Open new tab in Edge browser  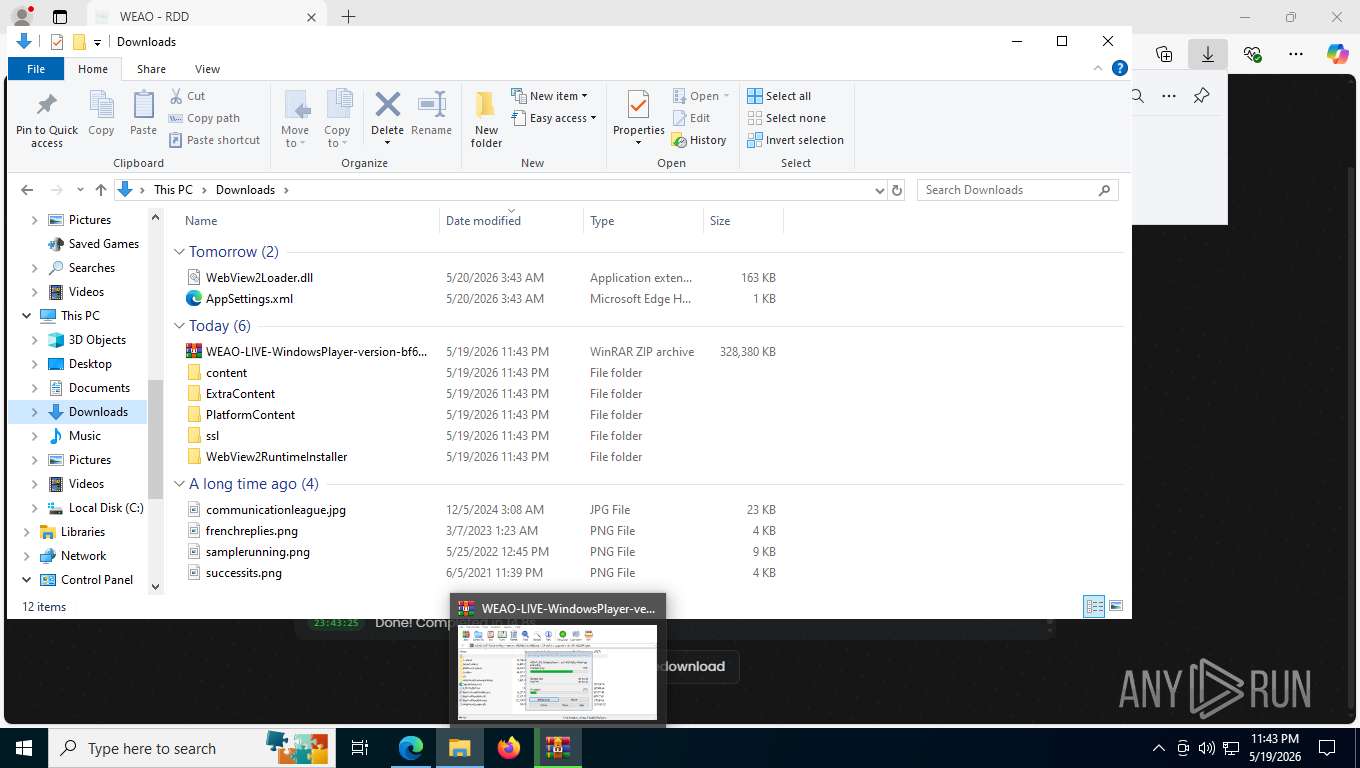[348, 17]
